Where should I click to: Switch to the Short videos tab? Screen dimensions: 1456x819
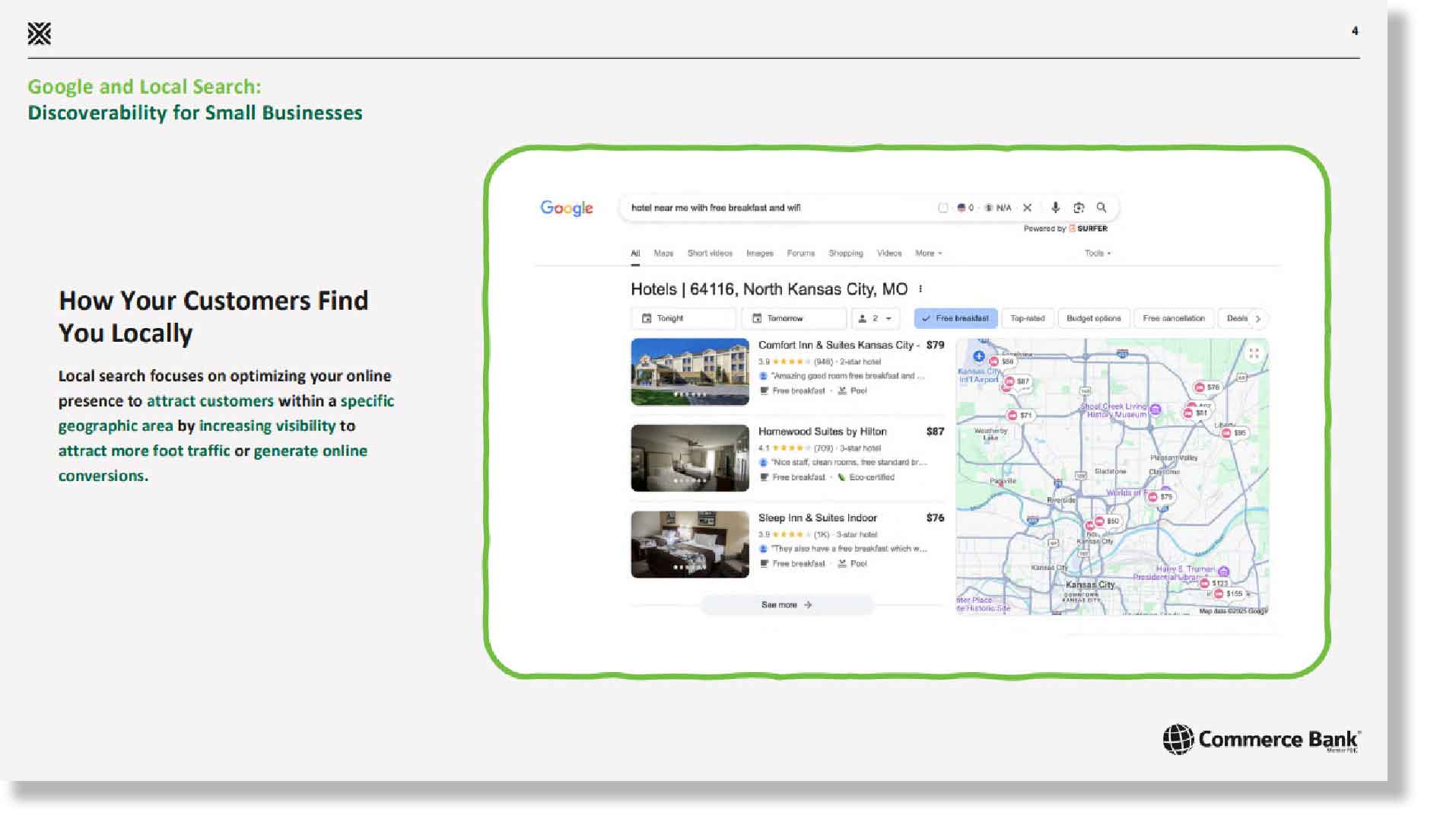pos(710,253)
